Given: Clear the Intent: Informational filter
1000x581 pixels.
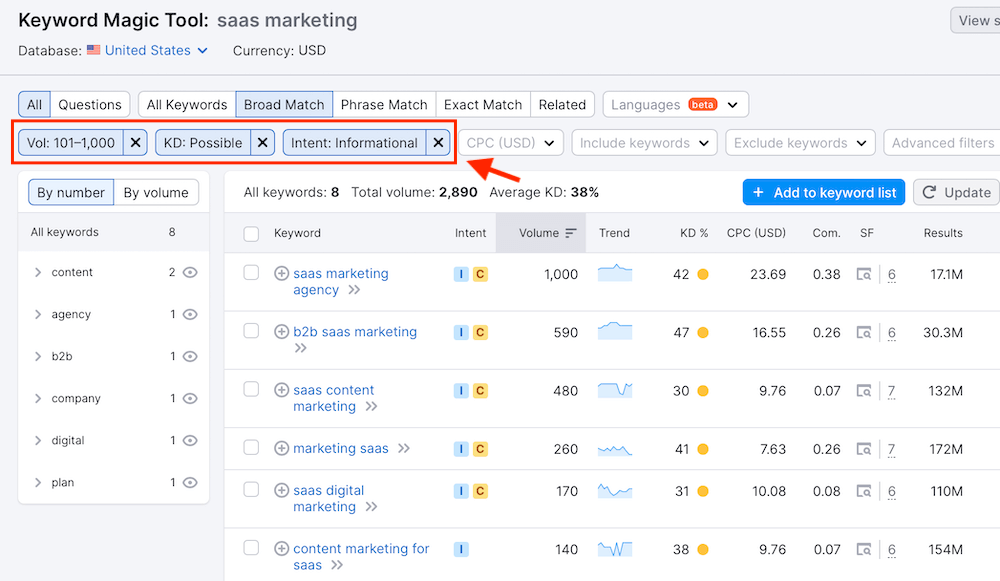Looking at the screenshot, I should [438, 143].
